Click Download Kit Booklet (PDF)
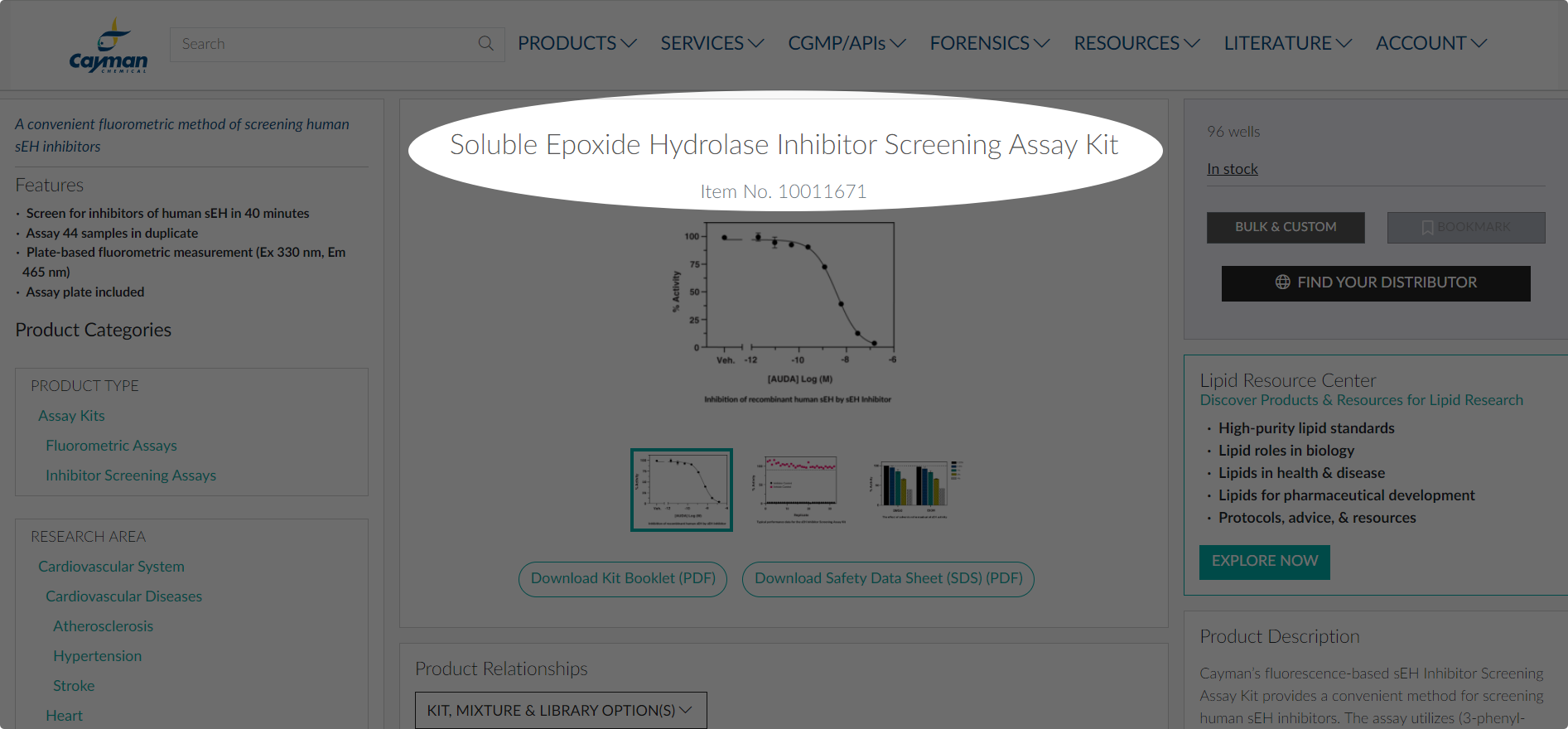This screenshot has width=1568, height=729. [623, 578]
